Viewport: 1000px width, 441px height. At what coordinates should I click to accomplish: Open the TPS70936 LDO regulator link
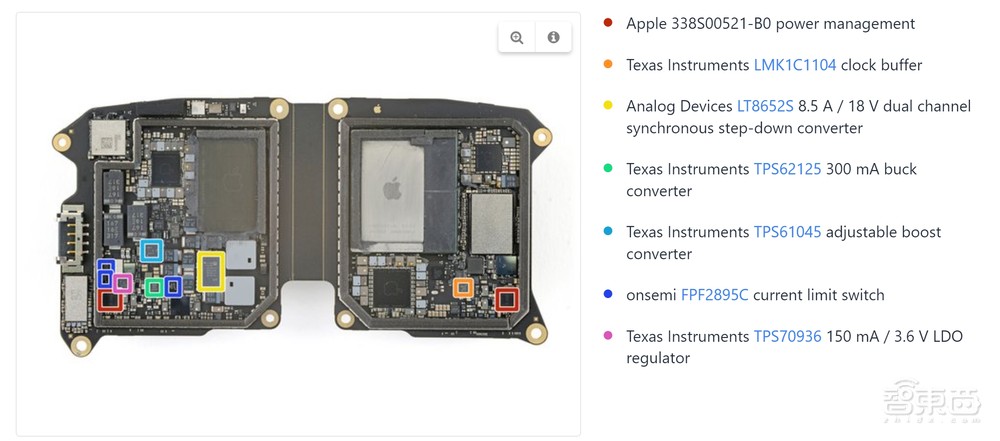tap(788, 336)
